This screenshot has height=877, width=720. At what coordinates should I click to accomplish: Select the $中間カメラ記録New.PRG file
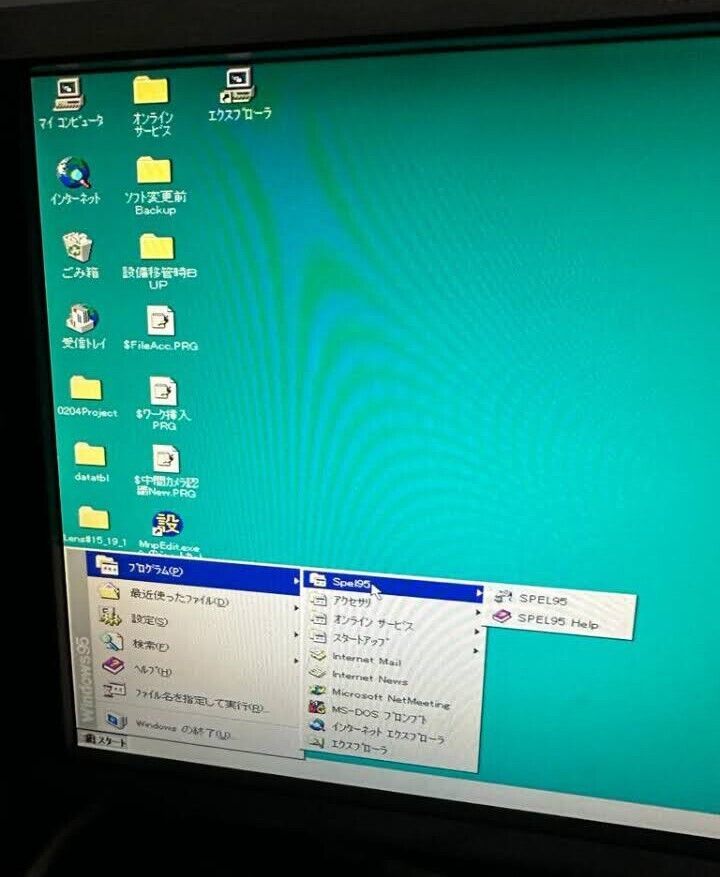(166, 459)
